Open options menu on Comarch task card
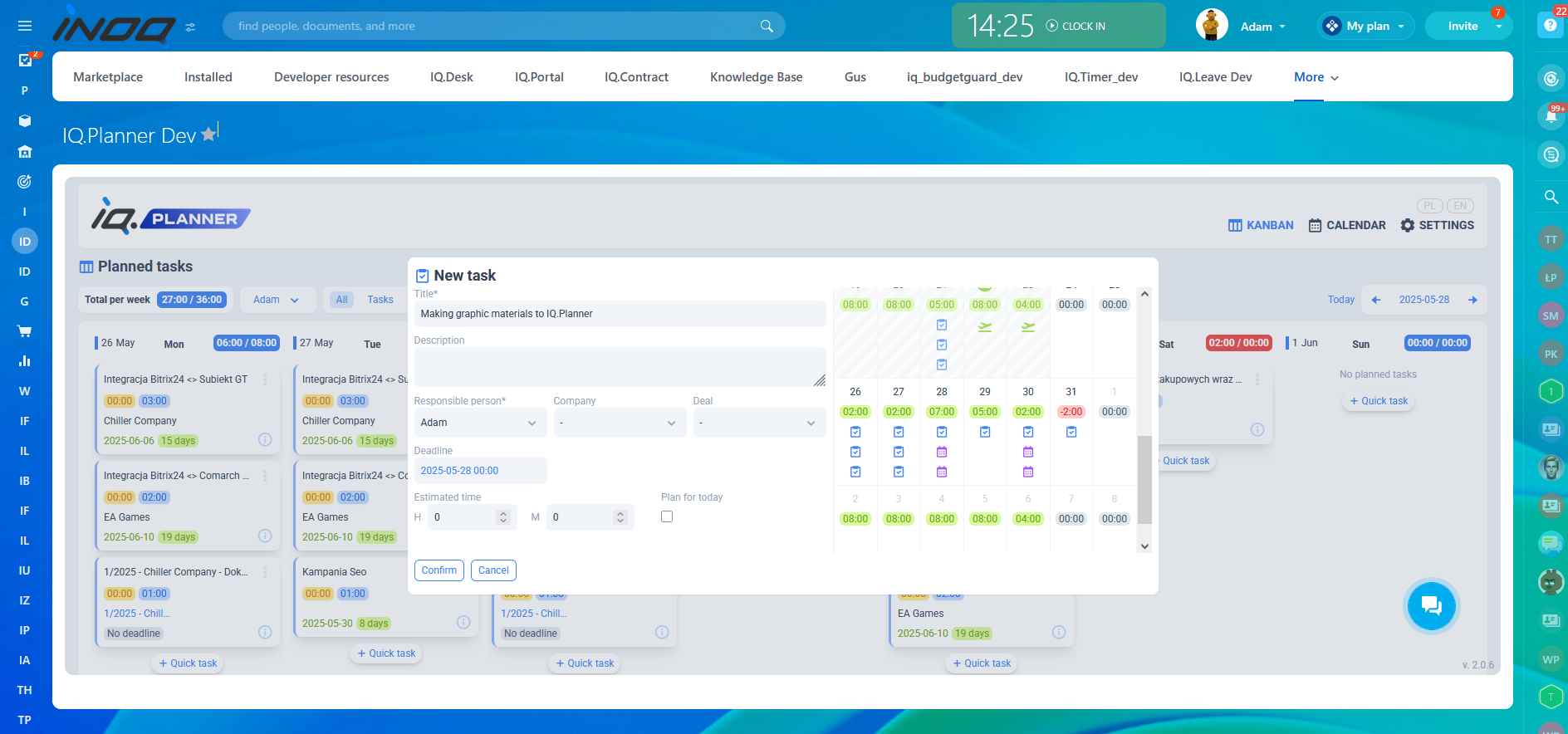The width and height of the screenshot is (1568, 734). coord(265,476)
